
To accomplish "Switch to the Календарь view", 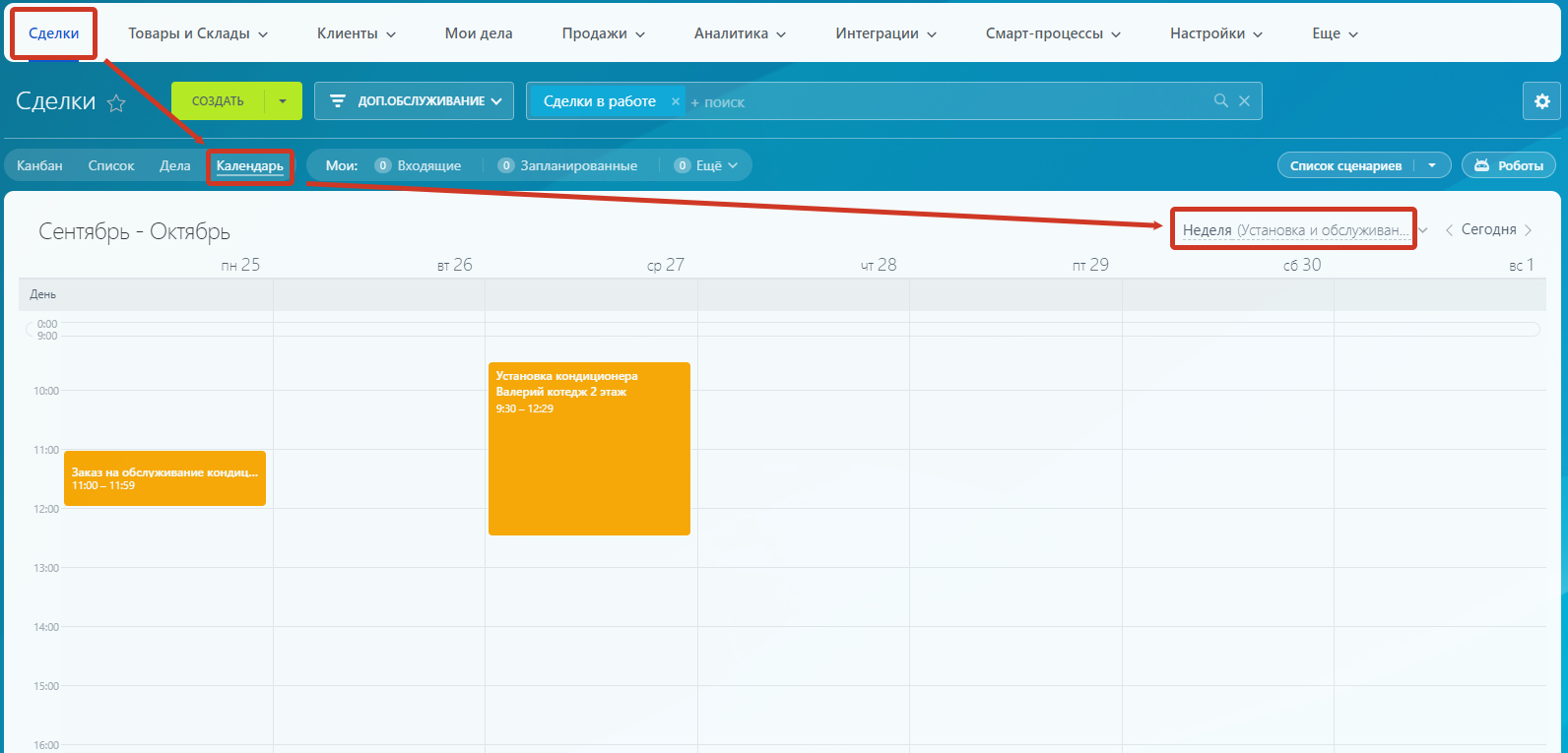I will pyautogui.click(x=250, y=165).
